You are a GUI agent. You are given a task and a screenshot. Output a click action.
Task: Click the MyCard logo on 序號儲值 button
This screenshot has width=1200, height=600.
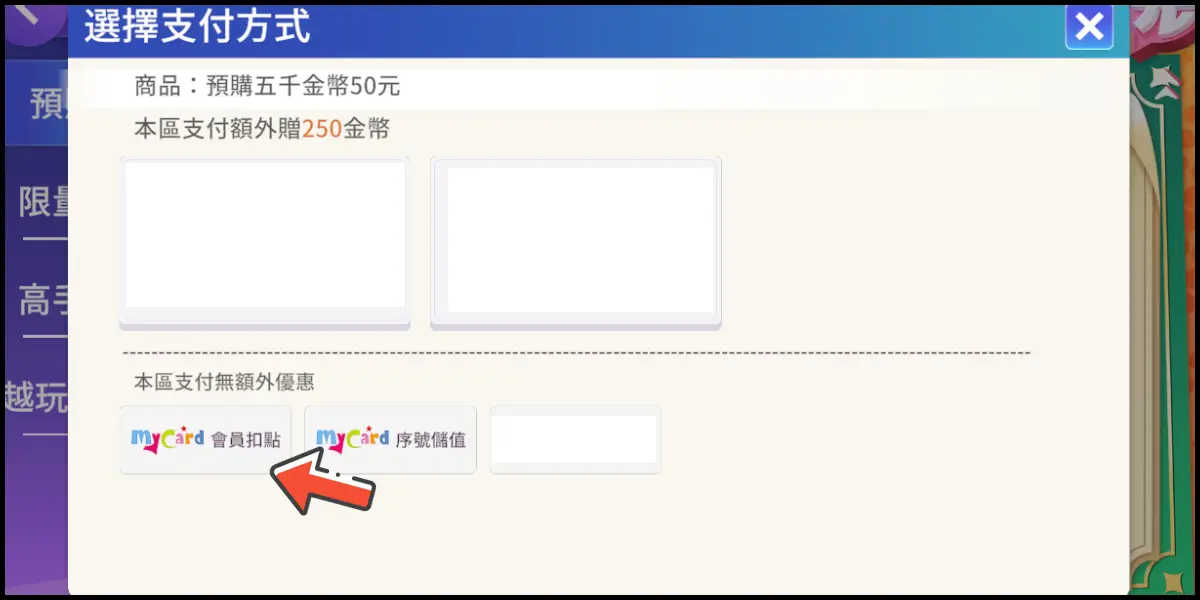click(x=352, y=440)
